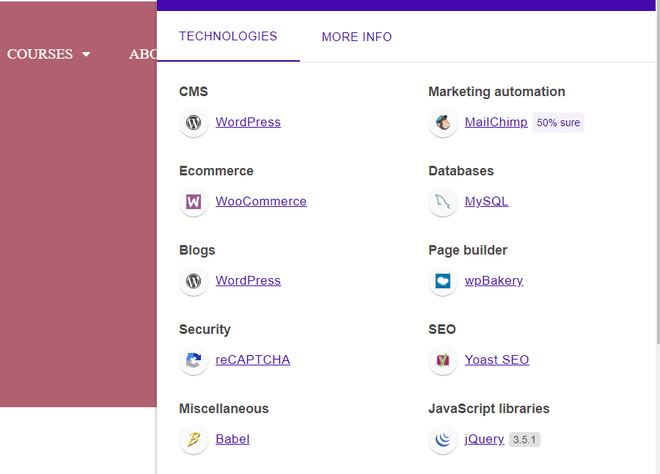Expand the COURSES dropdown menu
The height and width of the screenshot is (474, 660).
48,54
